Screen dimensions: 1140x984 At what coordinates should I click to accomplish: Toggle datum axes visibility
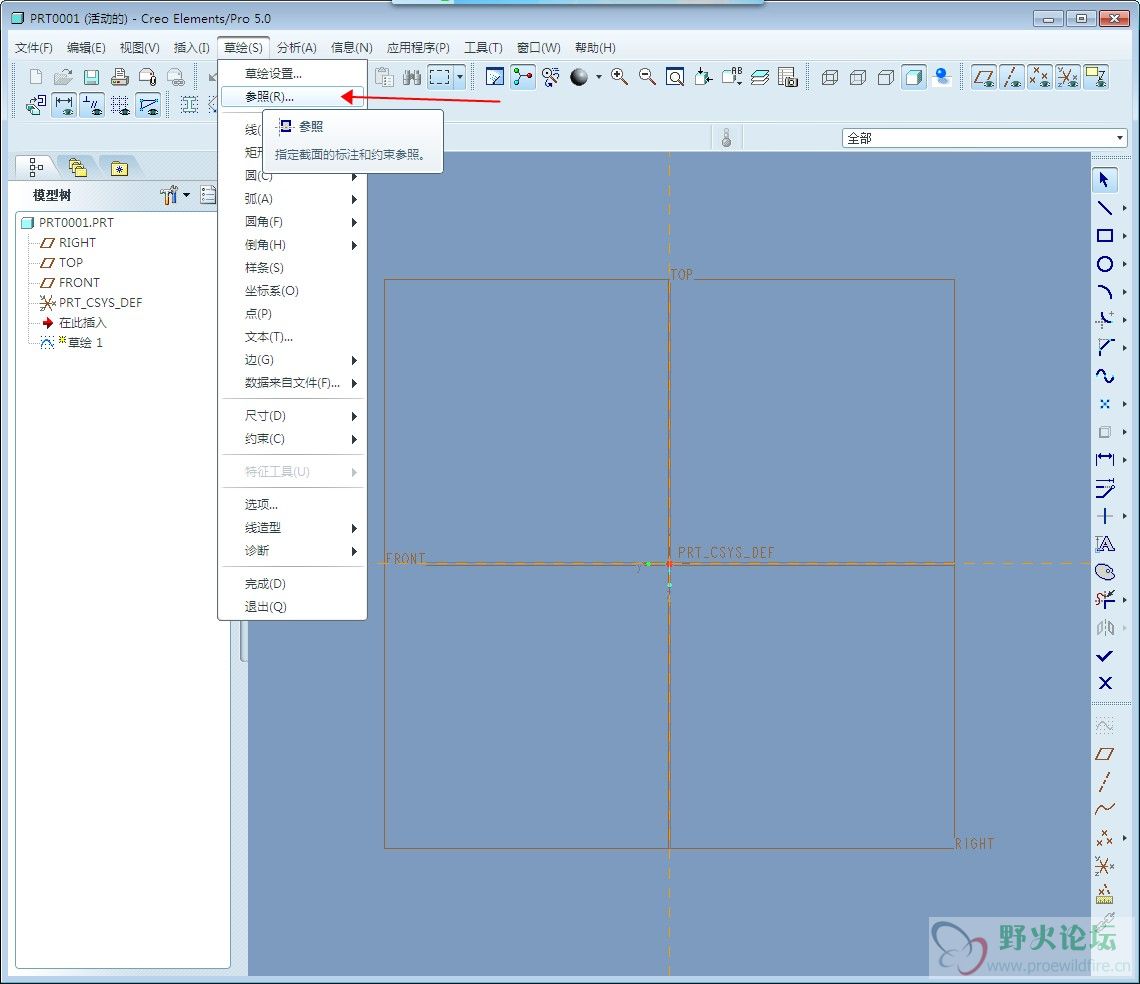(1011, 76)
